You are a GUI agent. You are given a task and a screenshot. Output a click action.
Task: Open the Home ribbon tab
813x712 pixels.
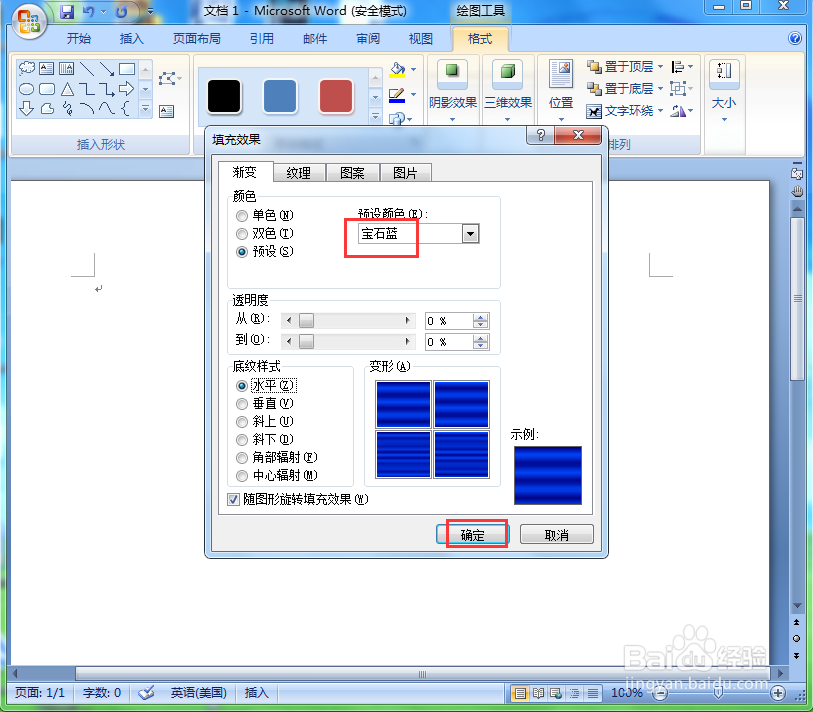(x=79, y=38)
